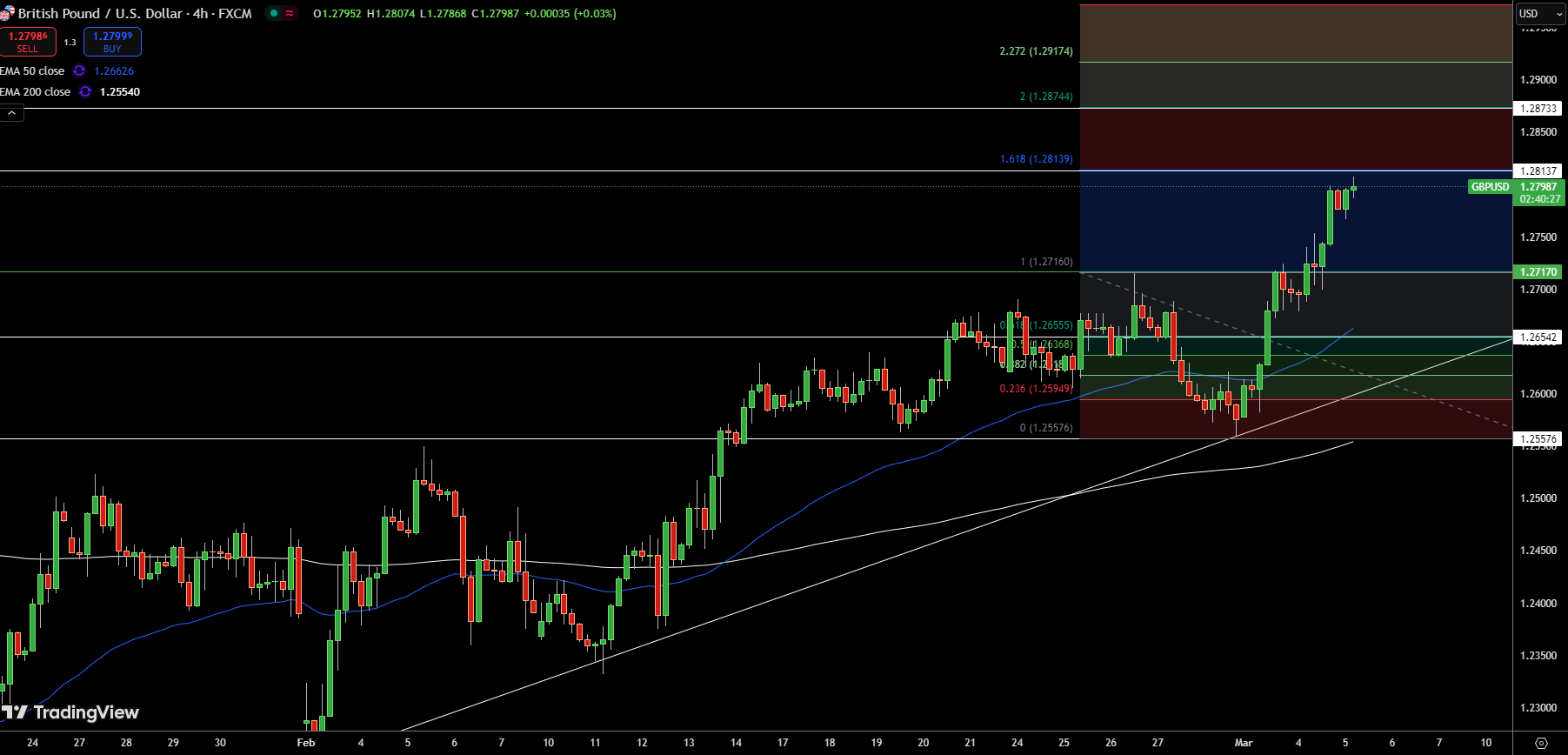Open chart settings gear at the bottom-right corner
The width and height of the screenshot is (1568, 755).
coord(1541,743)
